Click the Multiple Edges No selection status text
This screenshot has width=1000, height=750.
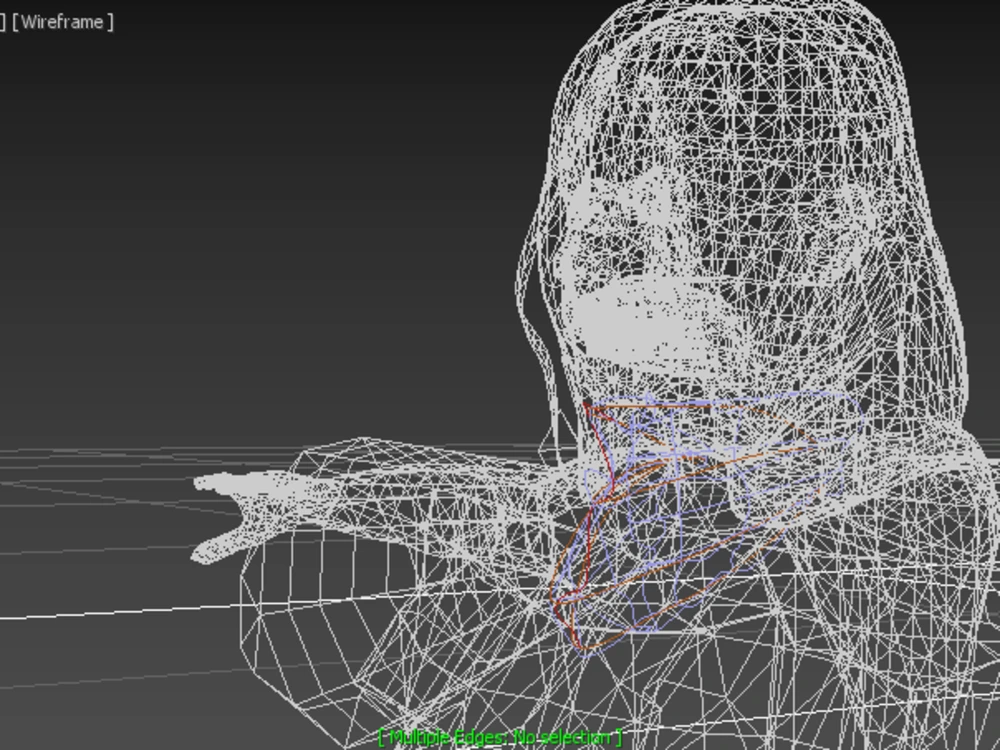point(500,737)
